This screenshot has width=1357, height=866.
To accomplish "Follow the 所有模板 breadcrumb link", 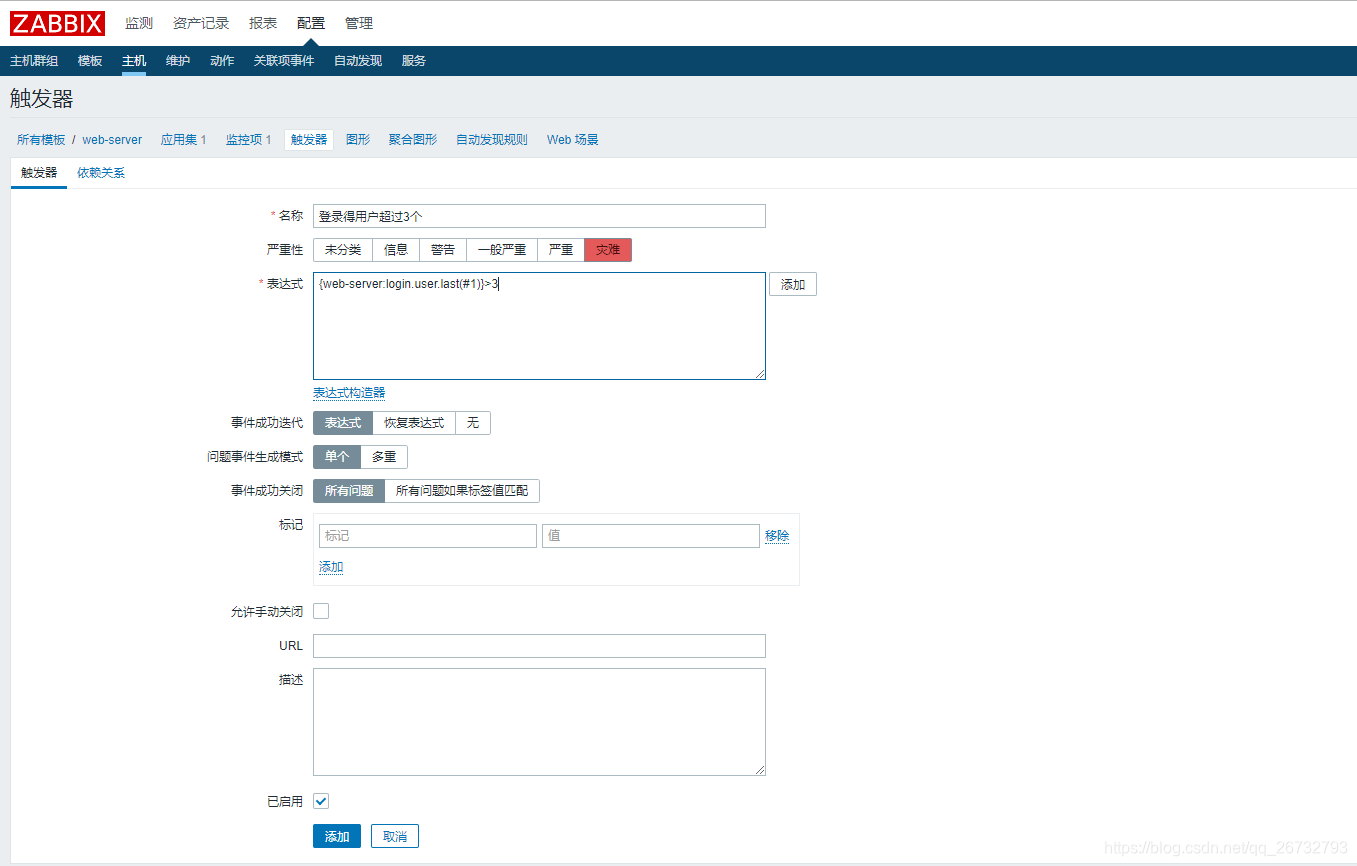I will tap(41, 140).
